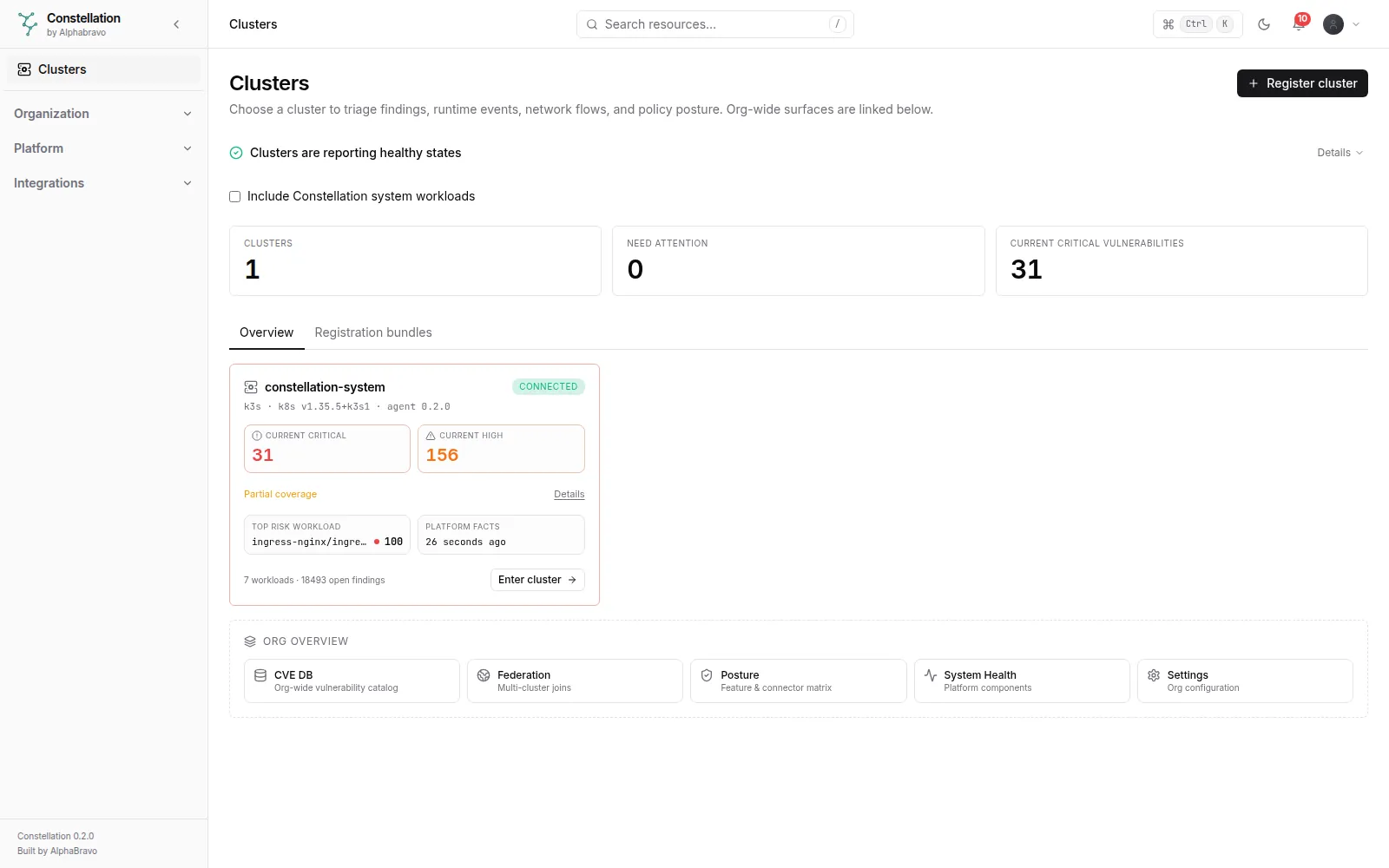Open the Partial coverage Details link
The image size is (1389, 868).
(x=569, y=495)
